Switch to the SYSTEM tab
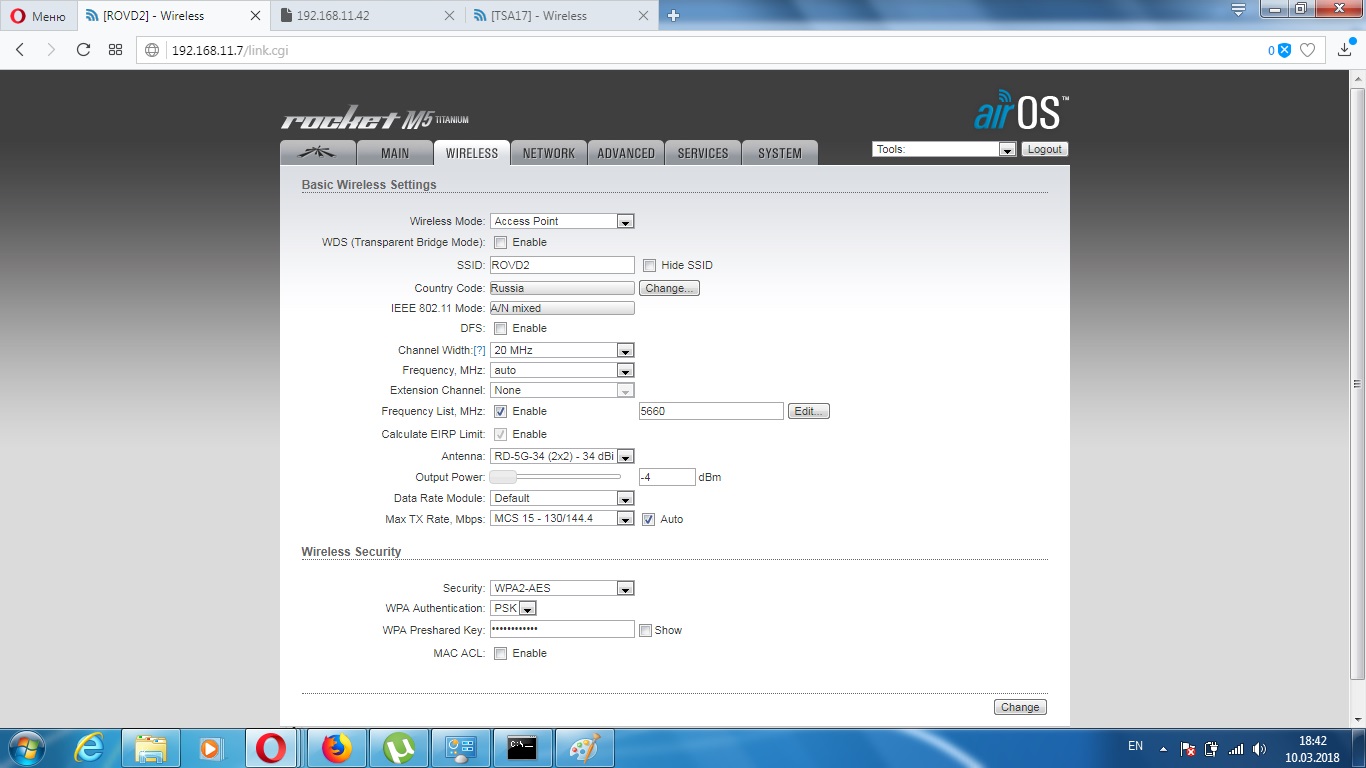1366x768 pixels. pyautogui.click(x=780, y=153)
